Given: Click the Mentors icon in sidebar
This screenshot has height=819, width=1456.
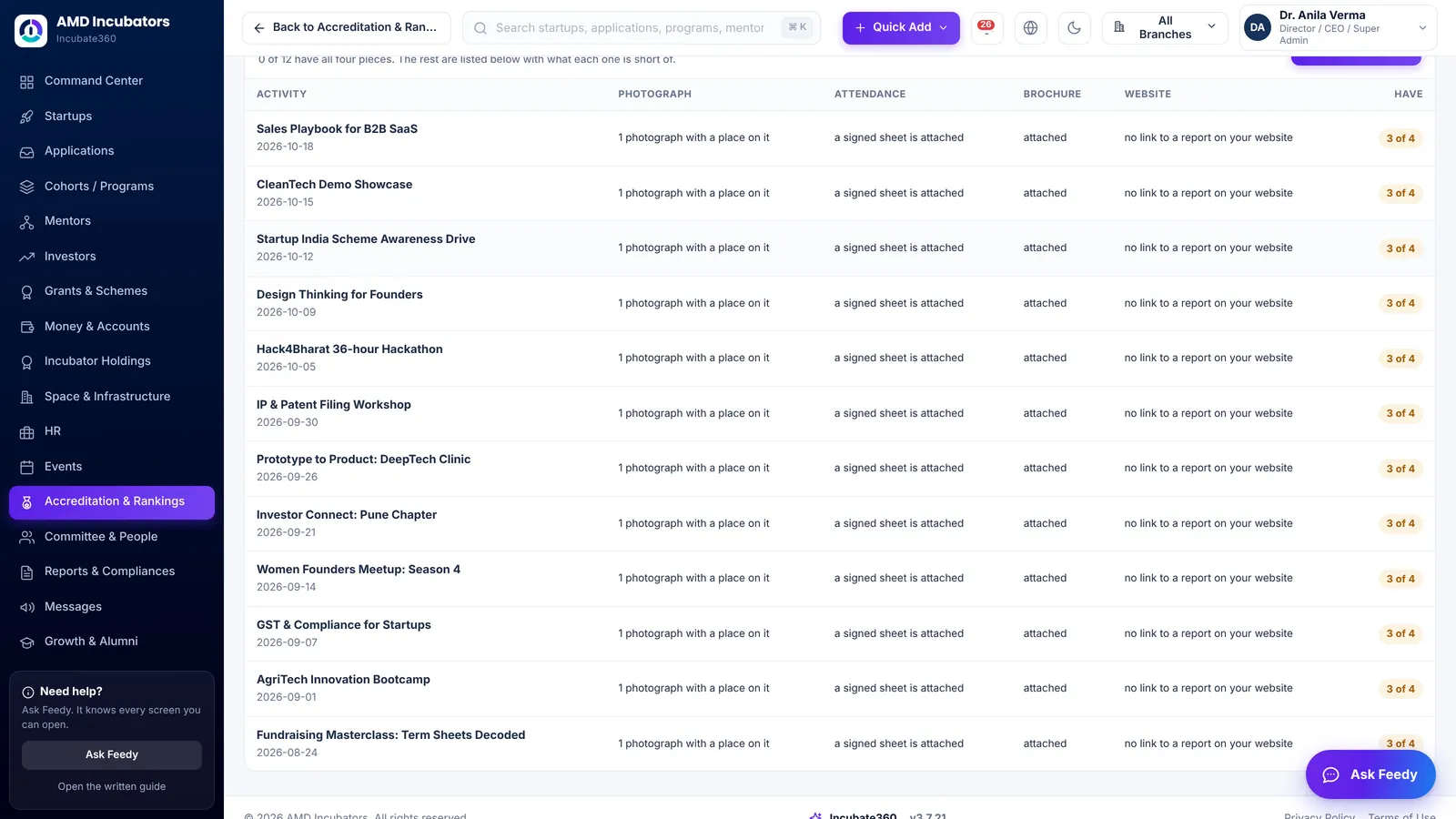Looking at the screenshot, I should [x=27, y=221].
